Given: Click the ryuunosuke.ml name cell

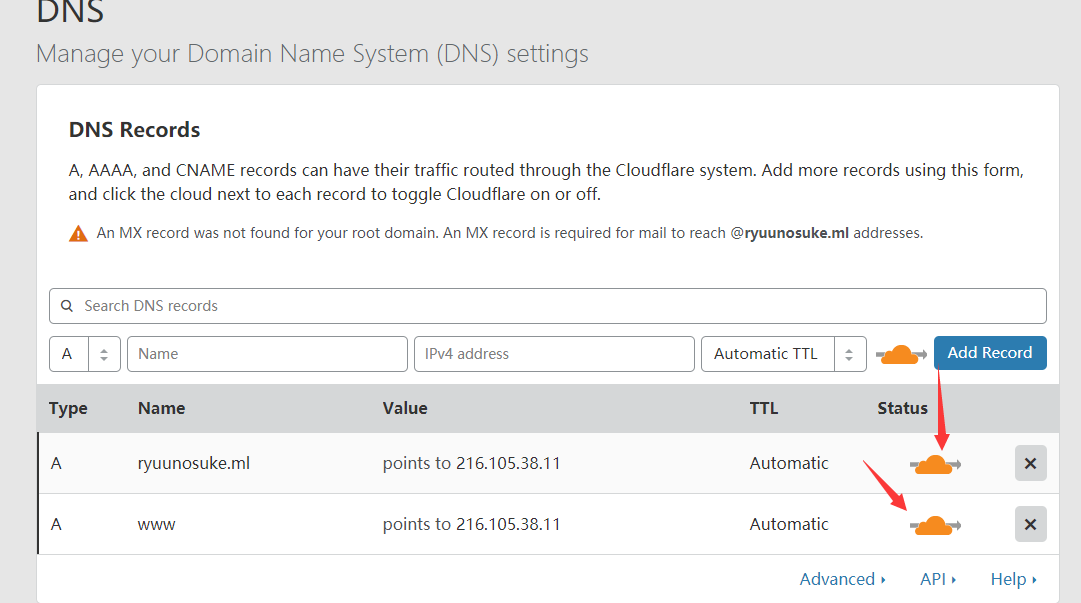Looking at the screenshot, I should [x=194, y=463].
